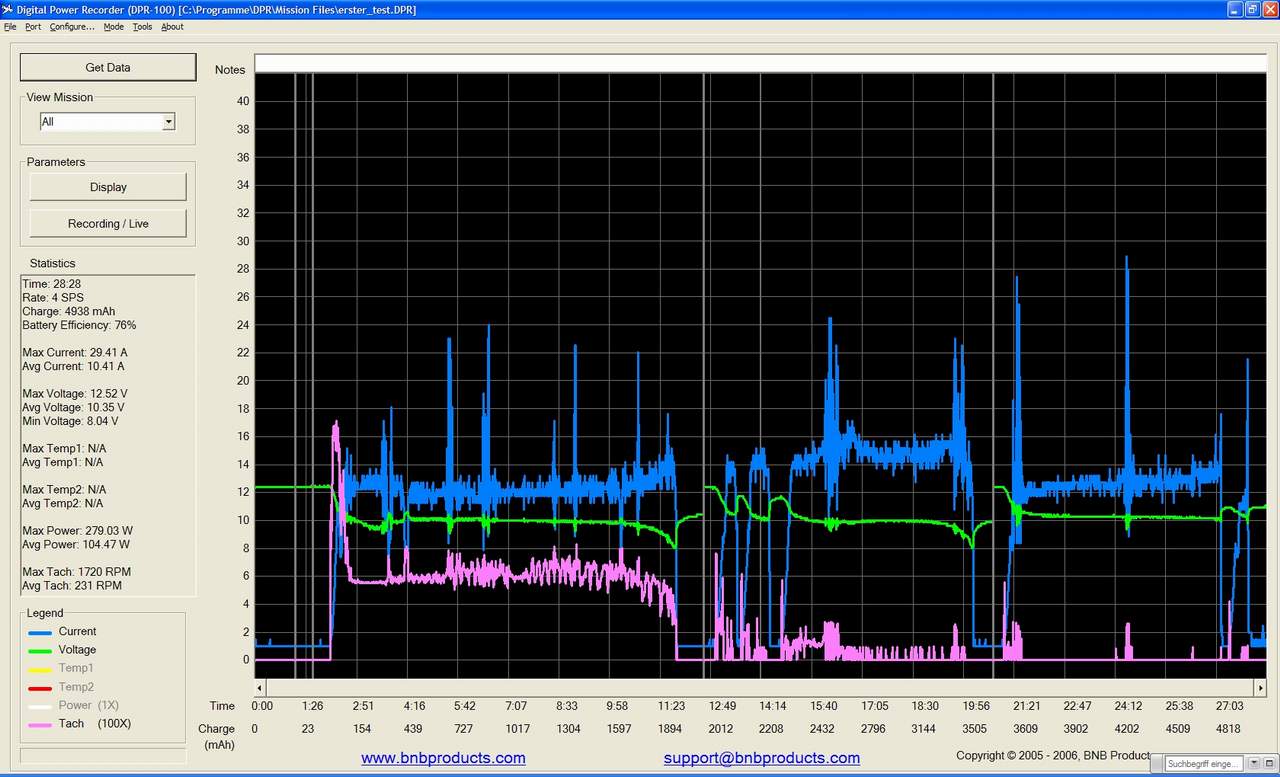Open the Tools menu
The width and height of the screenshot is (1280, 777).
click(142, 27)
